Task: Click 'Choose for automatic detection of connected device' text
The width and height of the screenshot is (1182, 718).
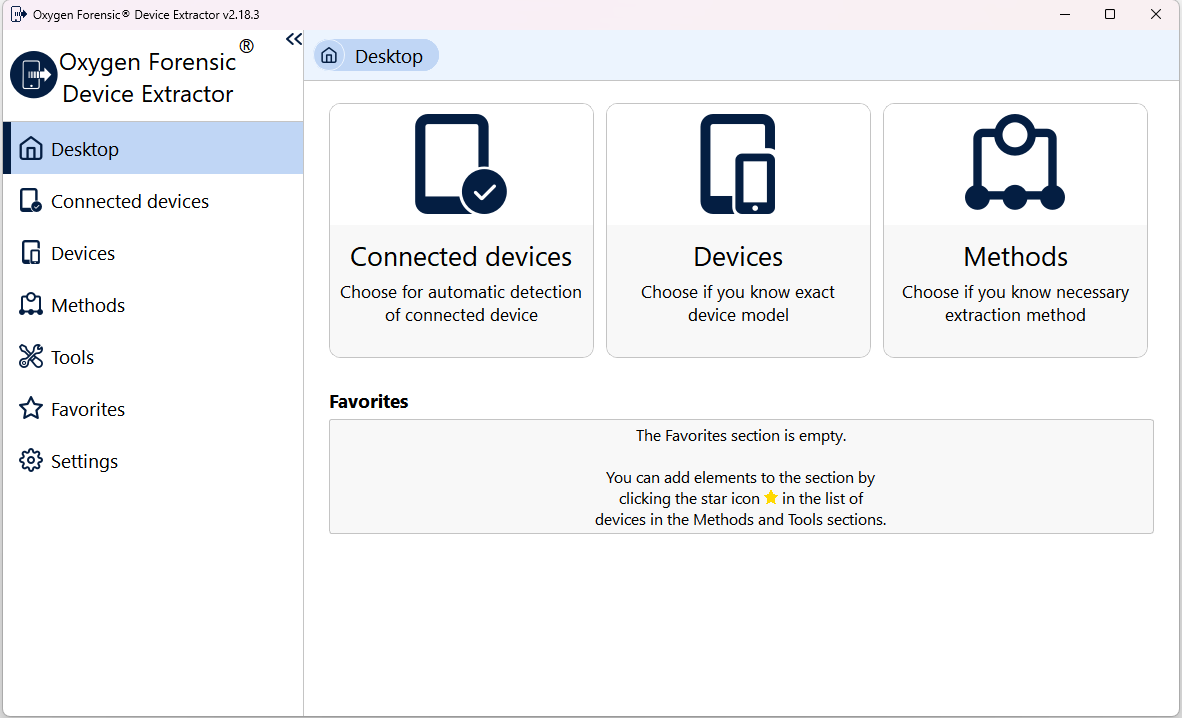Action: click(x=461, y=303)
